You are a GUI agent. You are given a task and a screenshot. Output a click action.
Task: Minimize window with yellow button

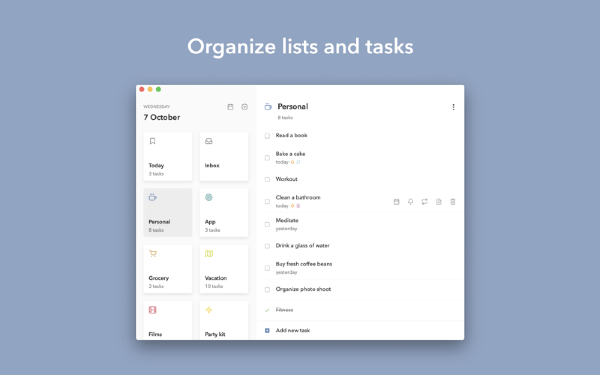coord(150,89)
